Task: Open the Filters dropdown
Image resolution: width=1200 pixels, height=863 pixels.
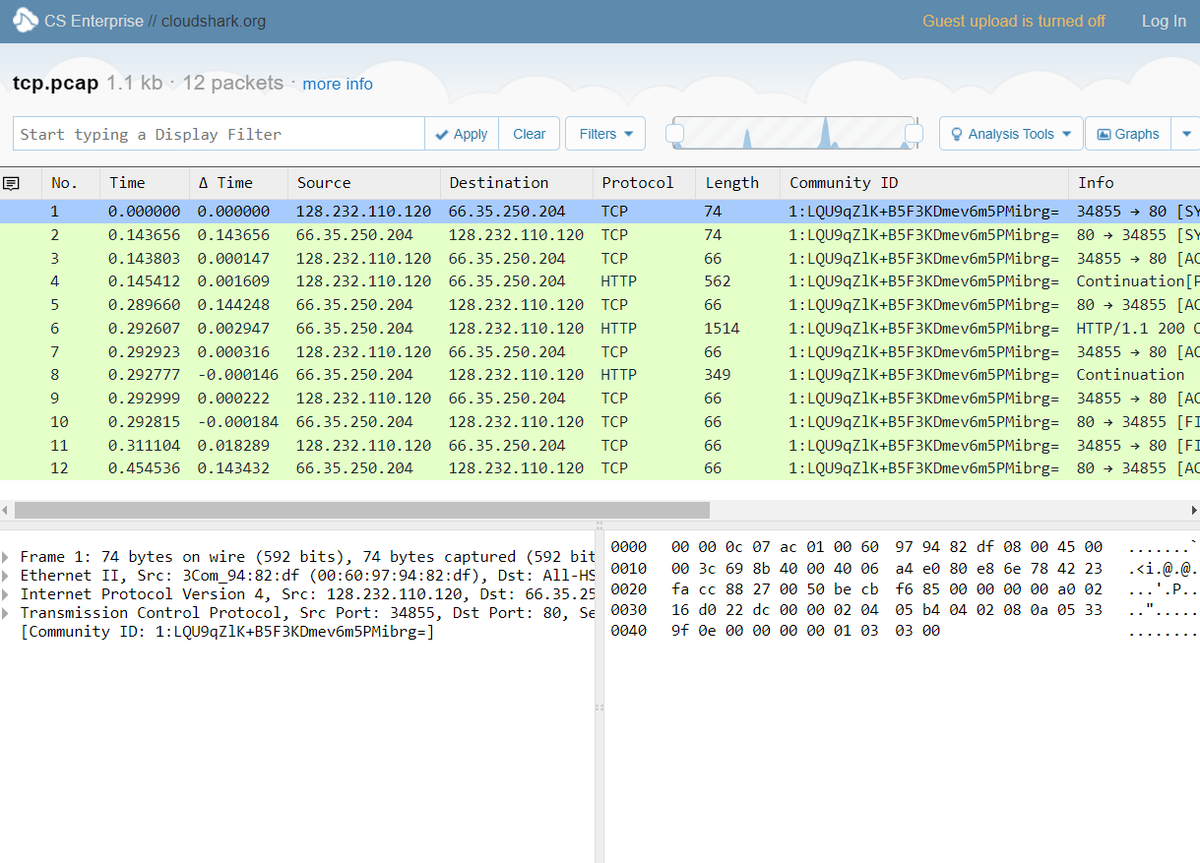Action: (605, 134)
